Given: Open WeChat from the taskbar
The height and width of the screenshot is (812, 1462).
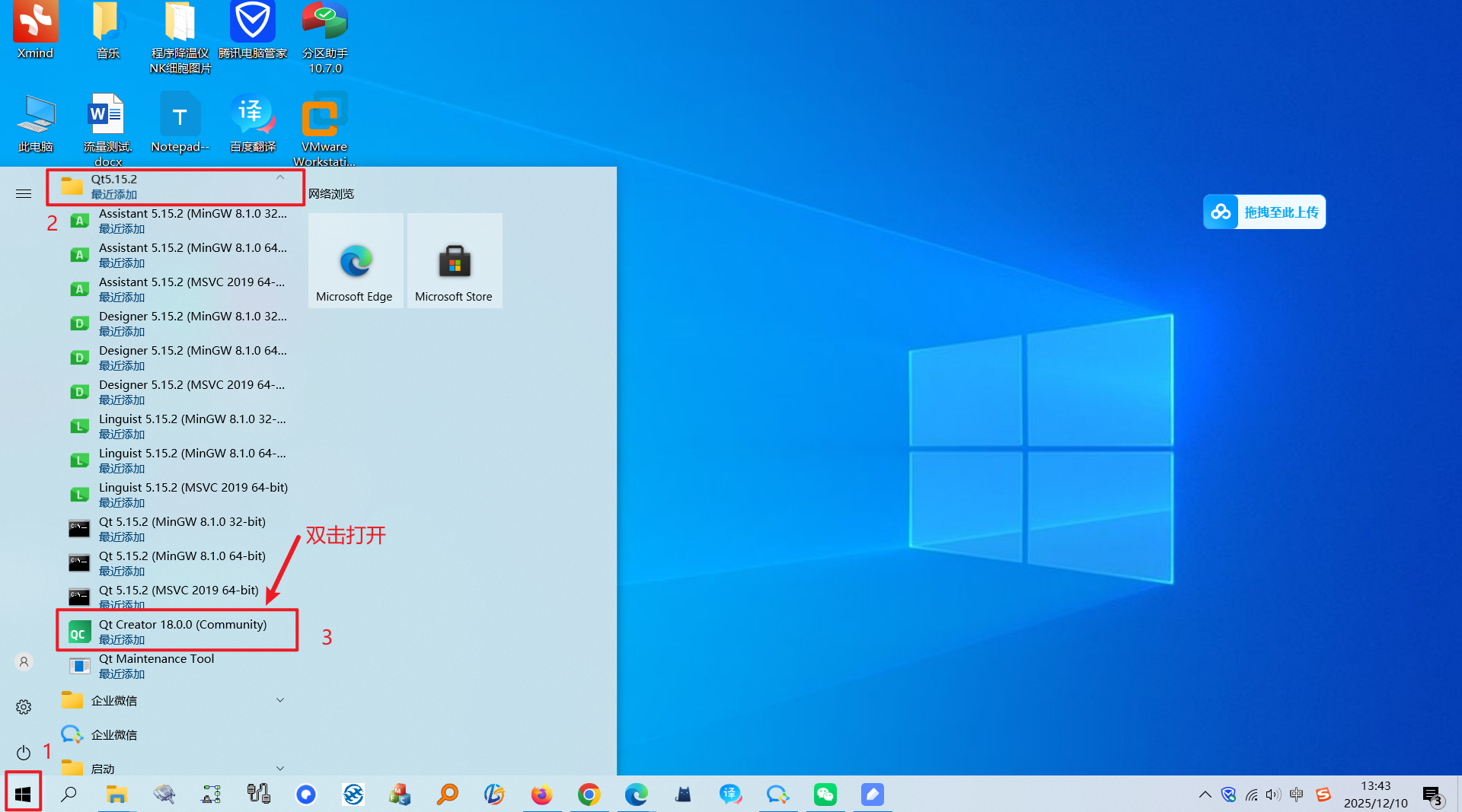Looking at the screenshot, I should (825, 794).
